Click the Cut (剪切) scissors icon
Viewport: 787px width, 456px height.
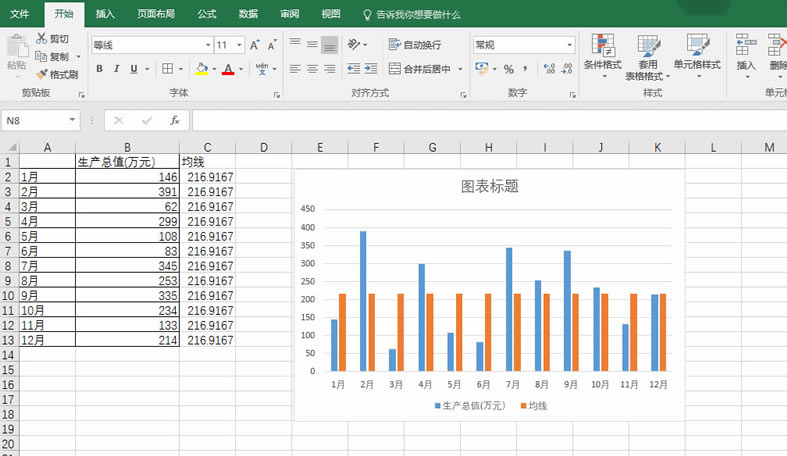coord(42,38)
